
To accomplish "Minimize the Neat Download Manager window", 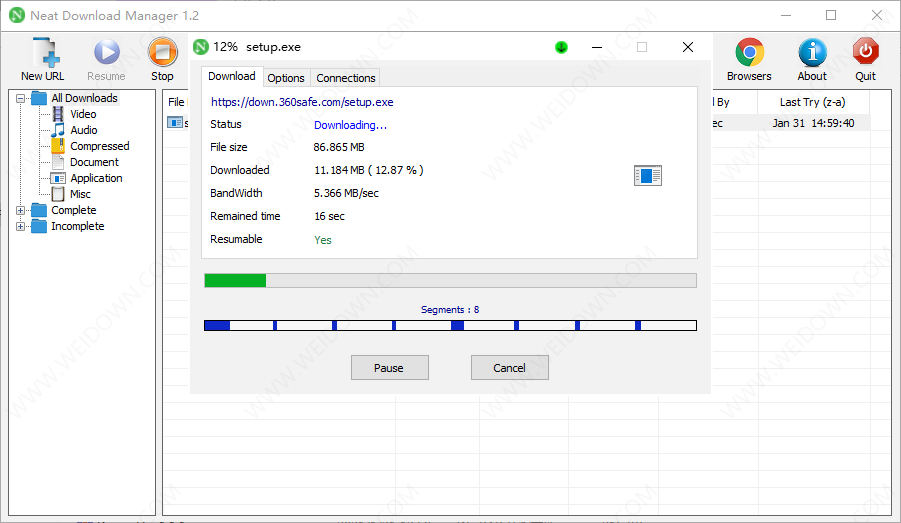I will 786,16.
